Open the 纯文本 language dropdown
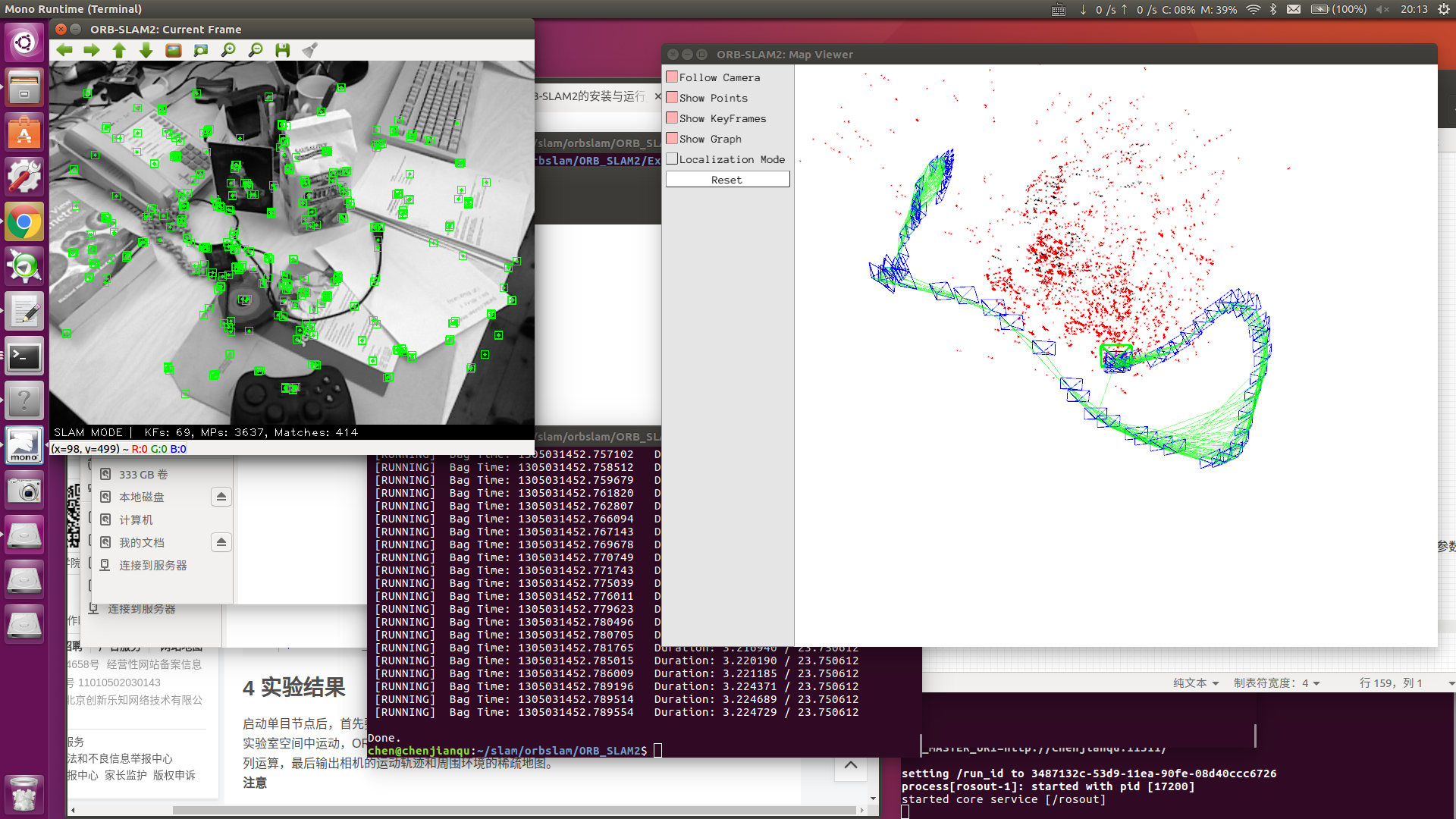The height and width of the screenshot is (819, 1456). [x=1196, y=682]
